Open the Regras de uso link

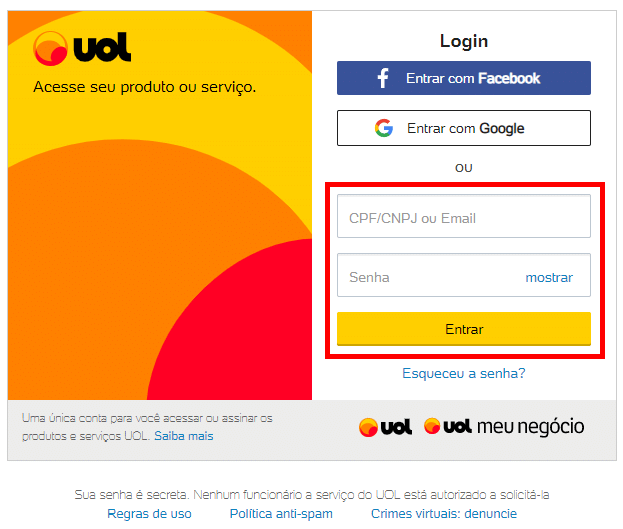[149, 513]
